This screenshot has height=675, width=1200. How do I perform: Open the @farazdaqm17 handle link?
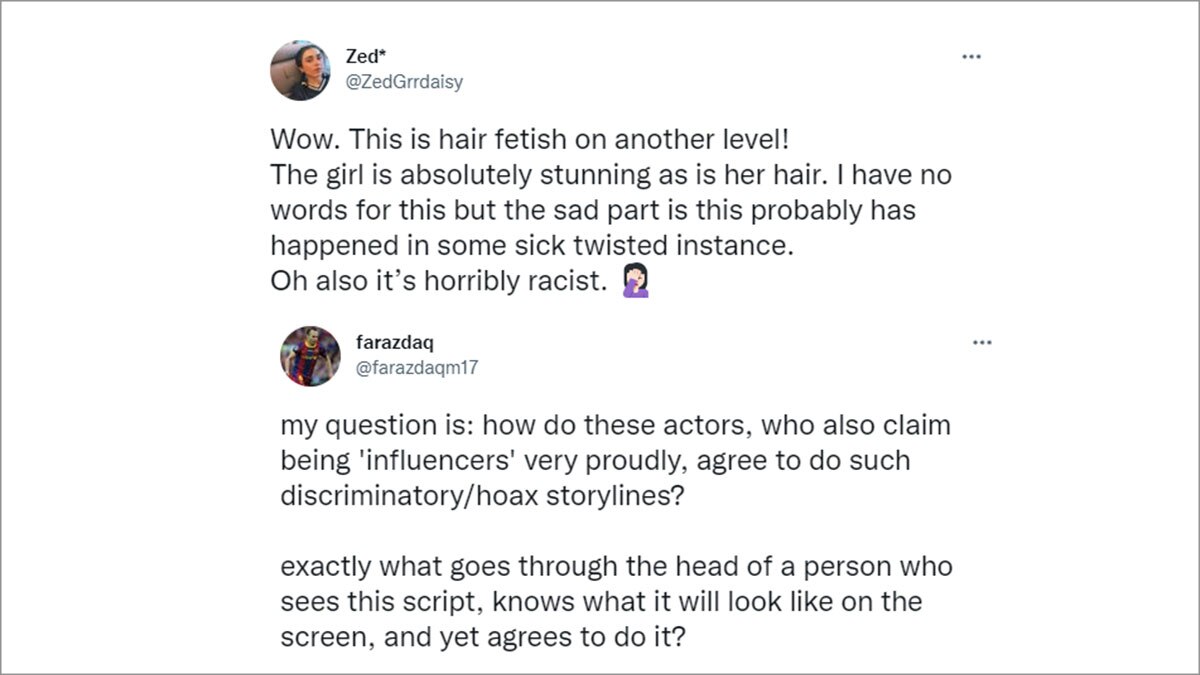tap(417, 367)
